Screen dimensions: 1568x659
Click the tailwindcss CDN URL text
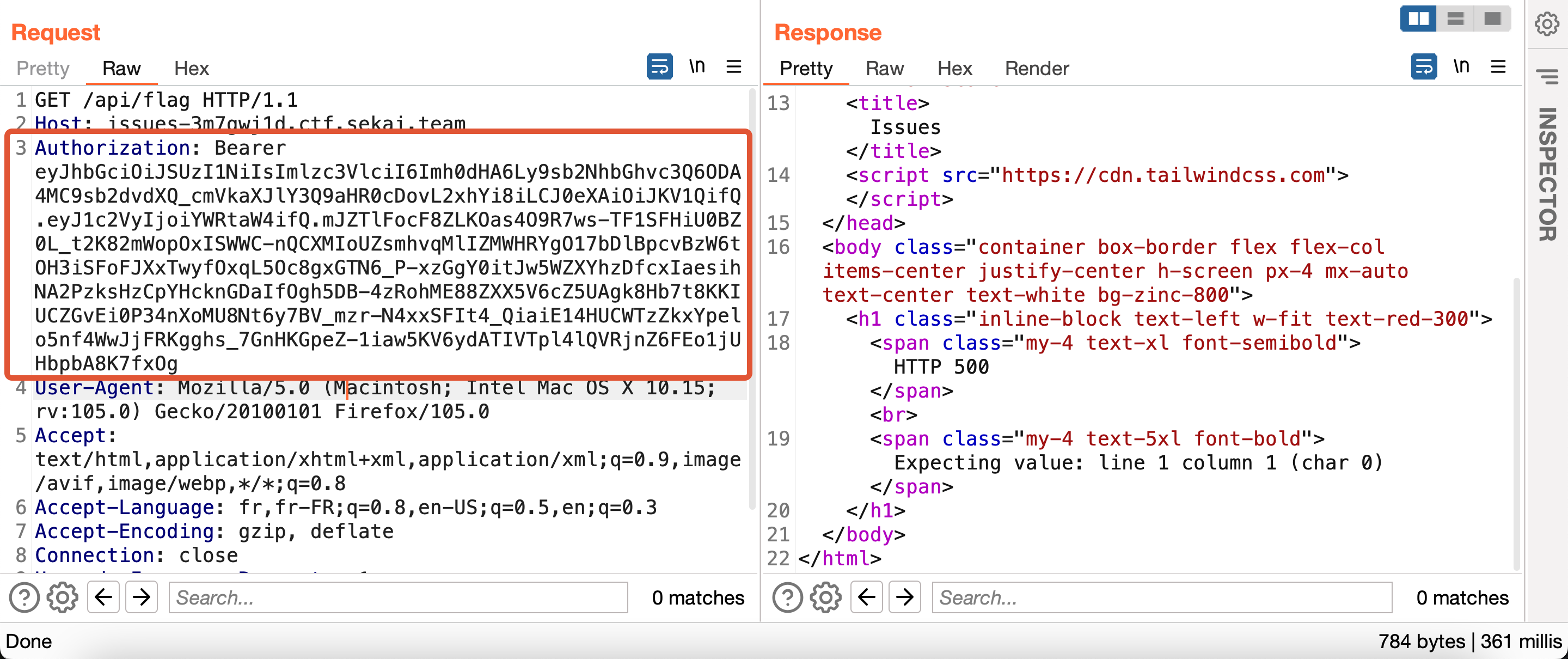coord(1163,175)
